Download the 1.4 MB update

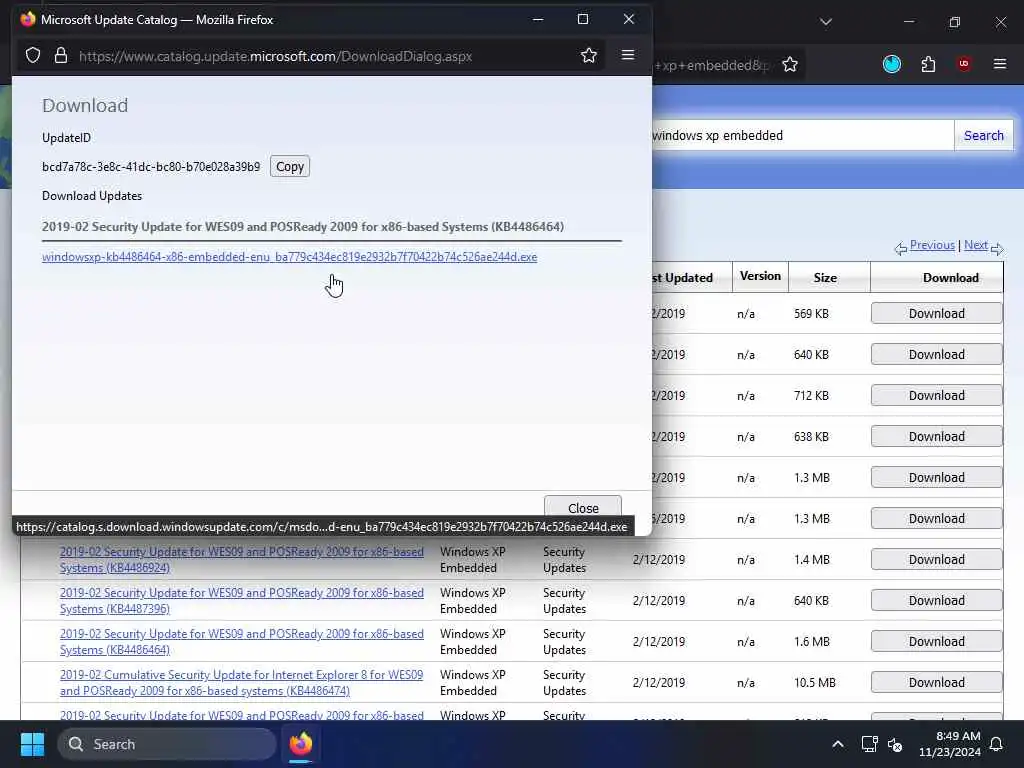coord(936,560)
